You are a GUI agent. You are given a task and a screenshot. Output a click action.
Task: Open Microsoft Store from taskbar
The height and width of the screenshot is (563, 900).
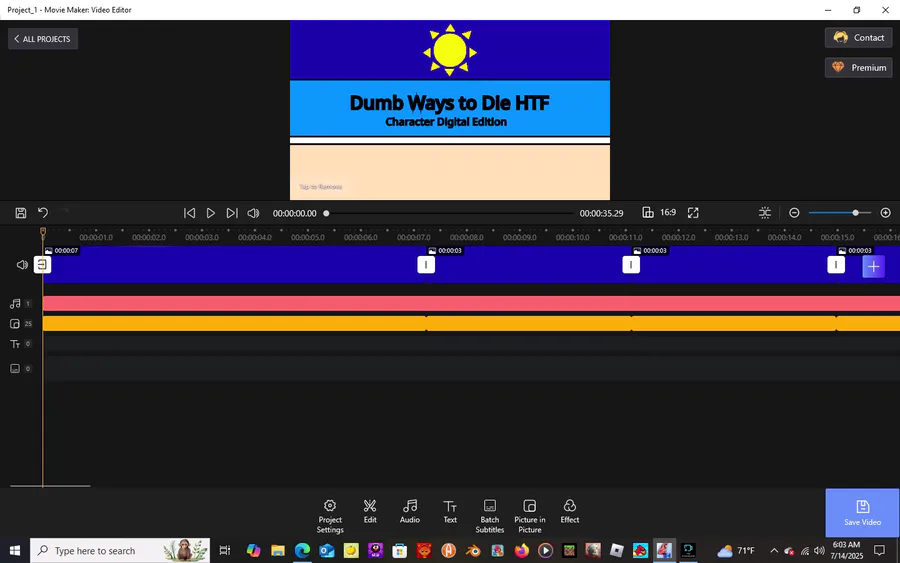(399, 550)
